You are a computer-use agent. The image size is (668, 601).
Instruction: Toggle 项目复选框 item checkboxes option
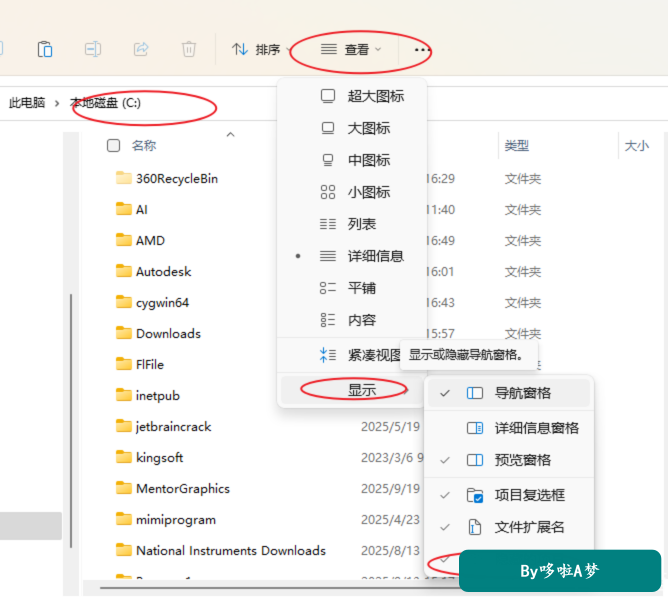(509, 495)
